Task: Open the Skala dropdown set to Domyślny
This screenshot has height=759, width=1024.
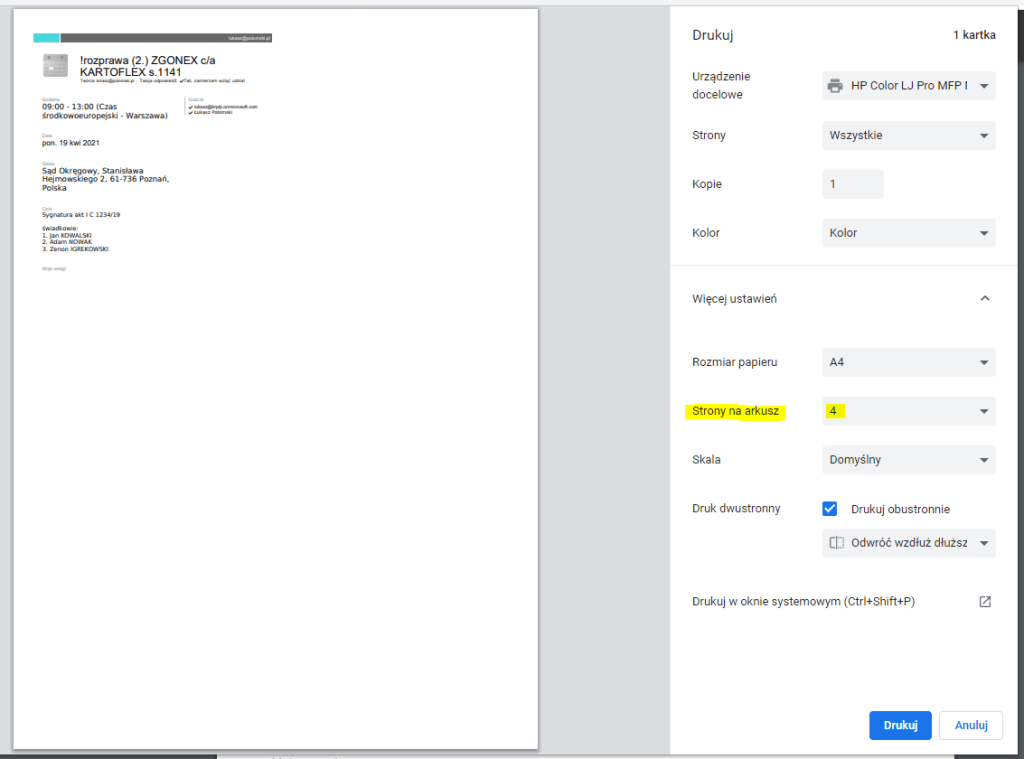Action: point(908,460)
